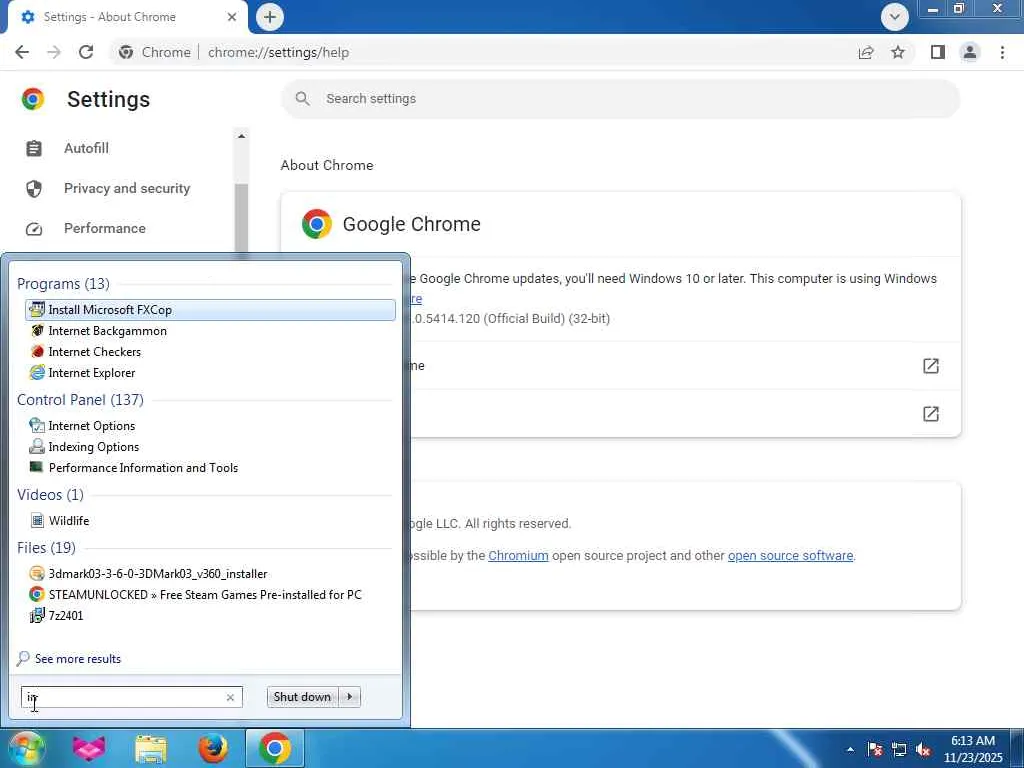Launch Internet Backgammon
Screen dimensions: 1024x768
[x=210, y=331]
